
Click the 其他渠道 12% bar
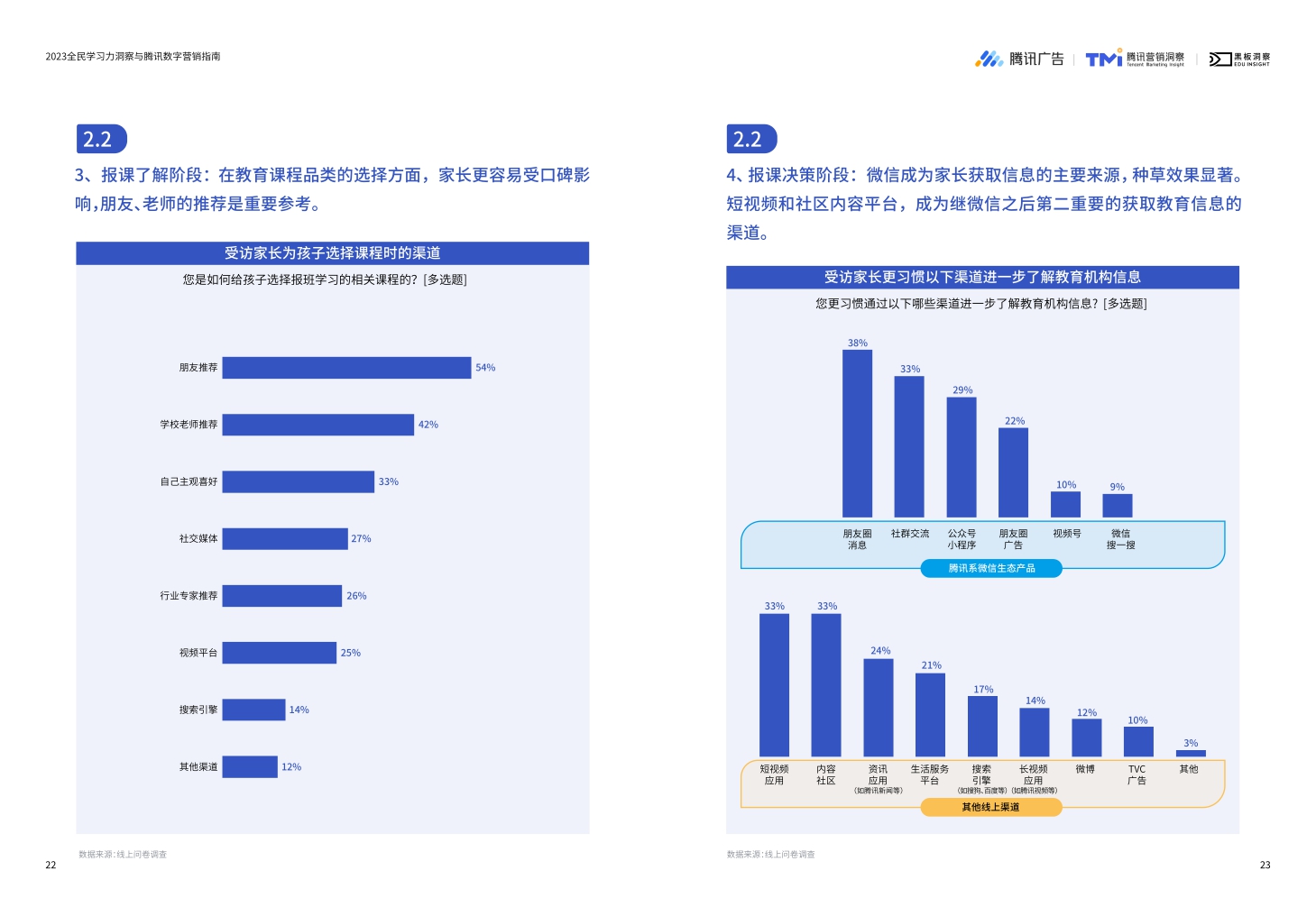(x=250, y=766)
